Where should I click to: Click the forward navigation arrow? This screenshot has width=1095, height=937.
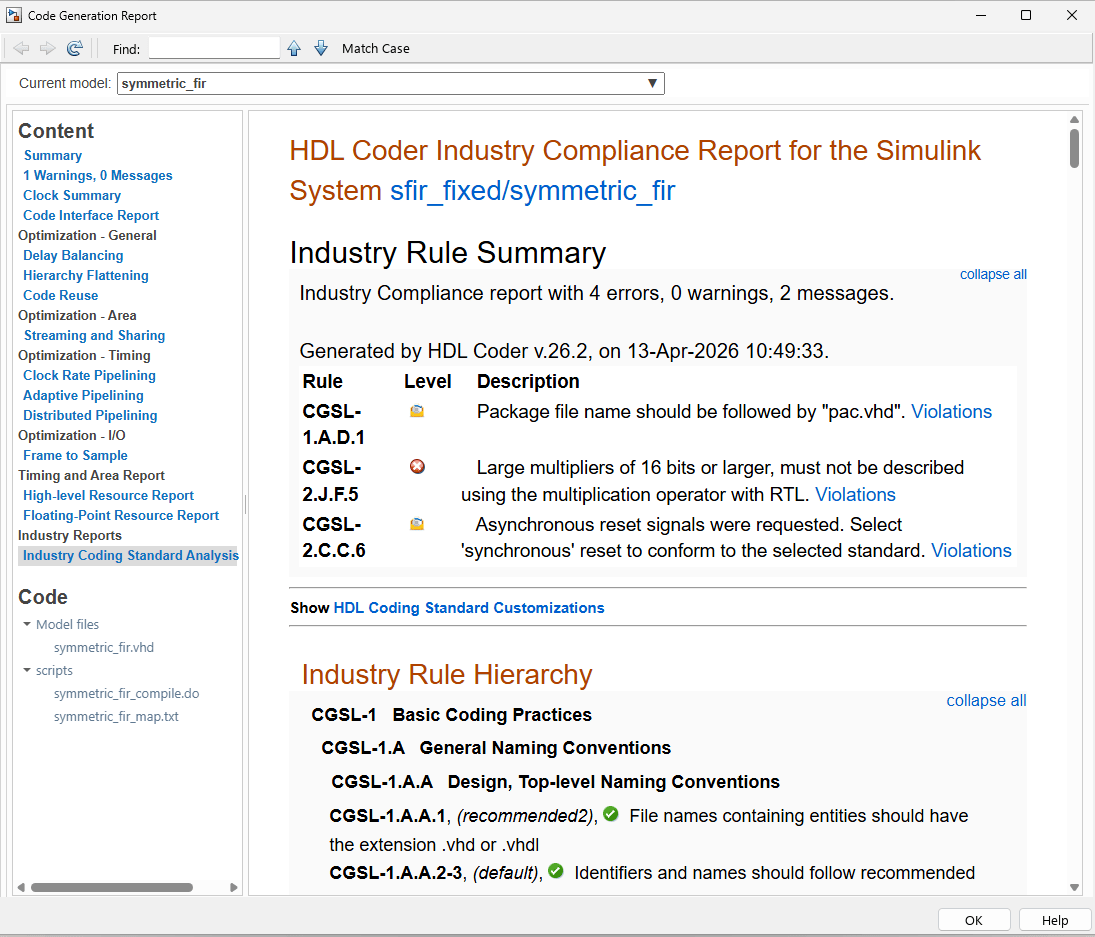(47, 48)
